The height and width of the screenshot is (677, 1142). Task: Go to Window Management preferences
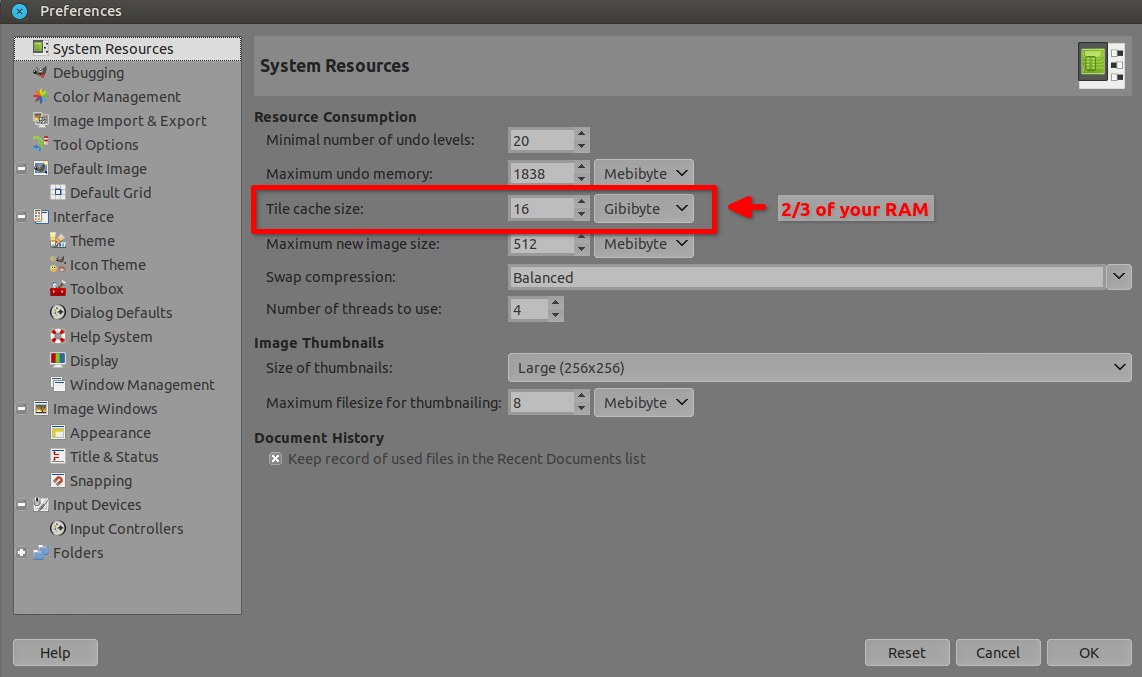click(x=127, y=384)
